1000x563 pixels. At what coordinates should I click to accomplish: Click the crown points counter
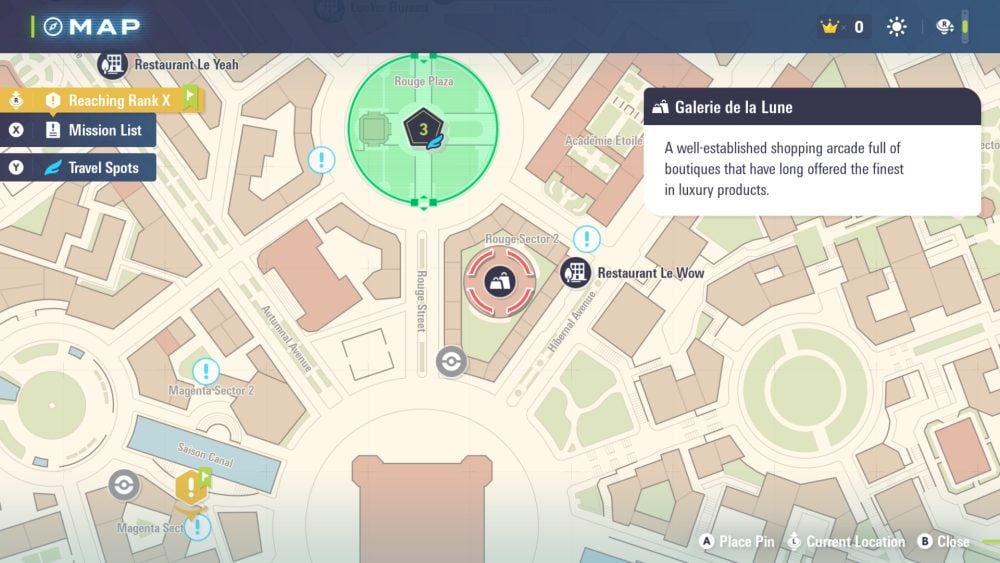(842, 27)
